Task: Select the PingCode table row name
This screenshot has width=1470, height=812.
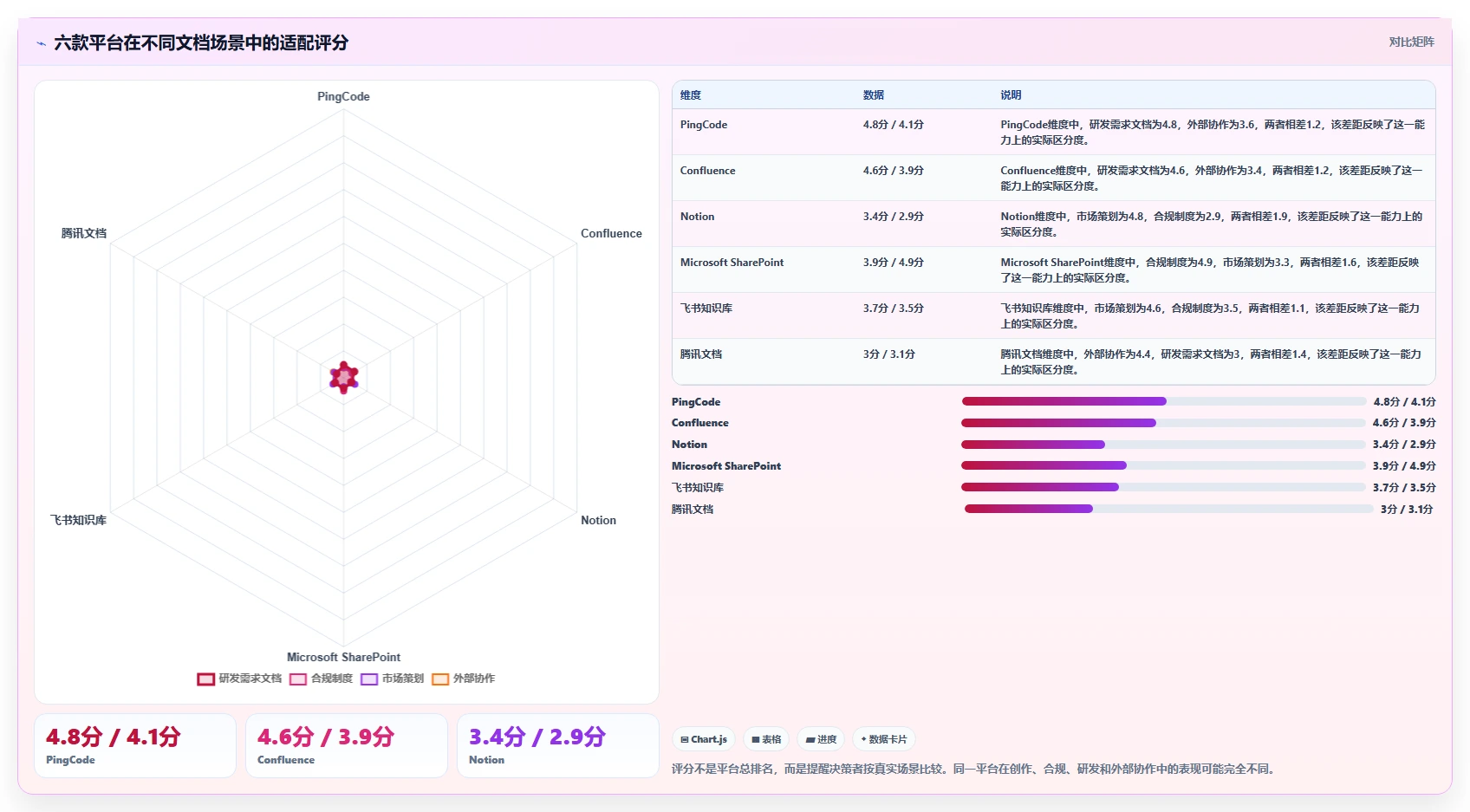Action: click(x=704, y=125)
